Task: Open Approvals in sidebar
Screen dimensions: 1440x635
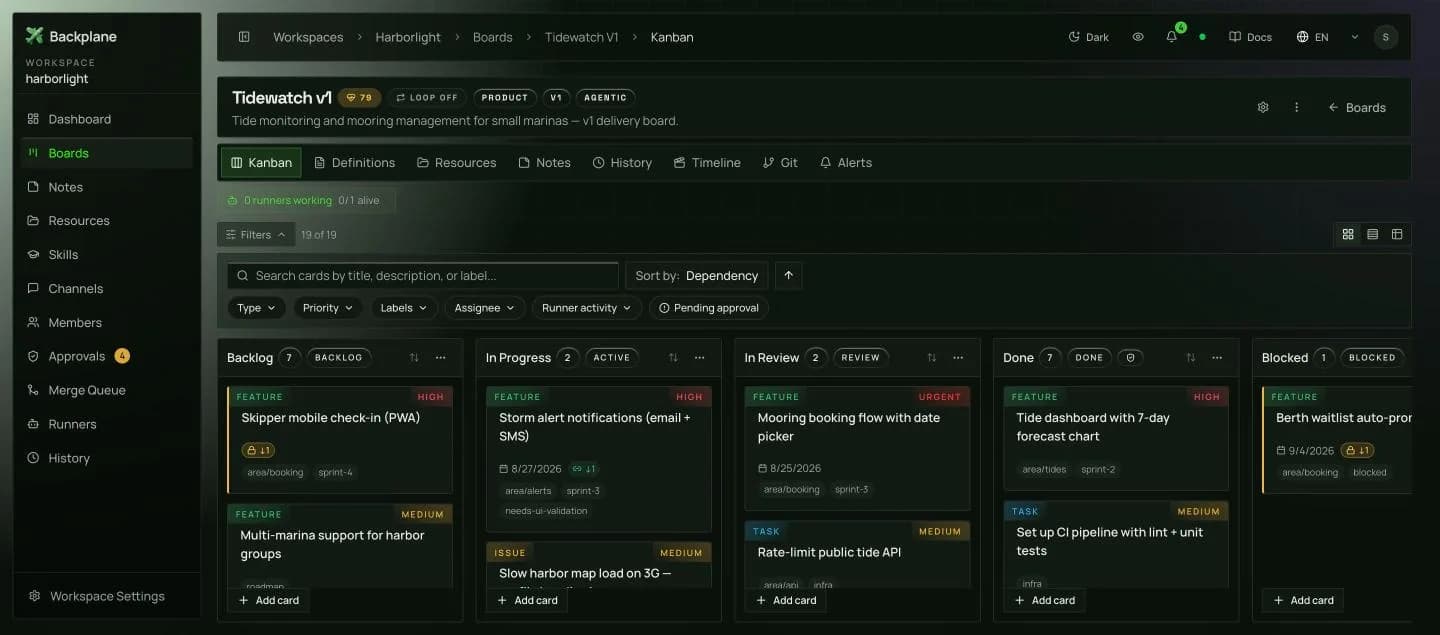Action: pyautogui.click(x=106, y=356)
